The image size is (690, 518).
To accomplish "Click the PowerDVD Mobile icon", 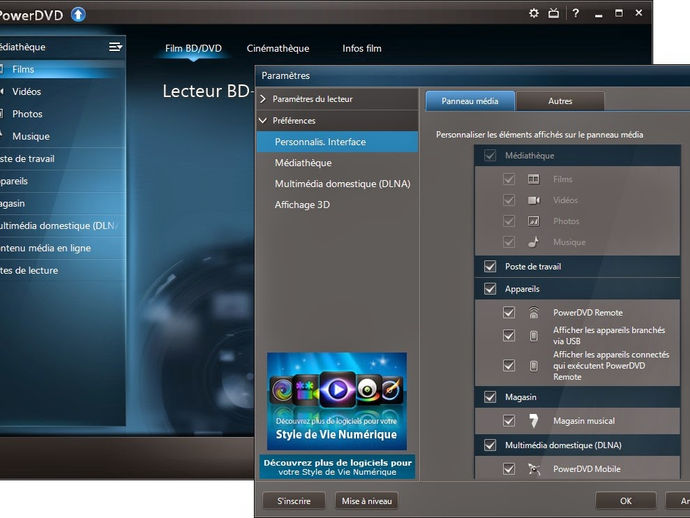I will point(534,469).
